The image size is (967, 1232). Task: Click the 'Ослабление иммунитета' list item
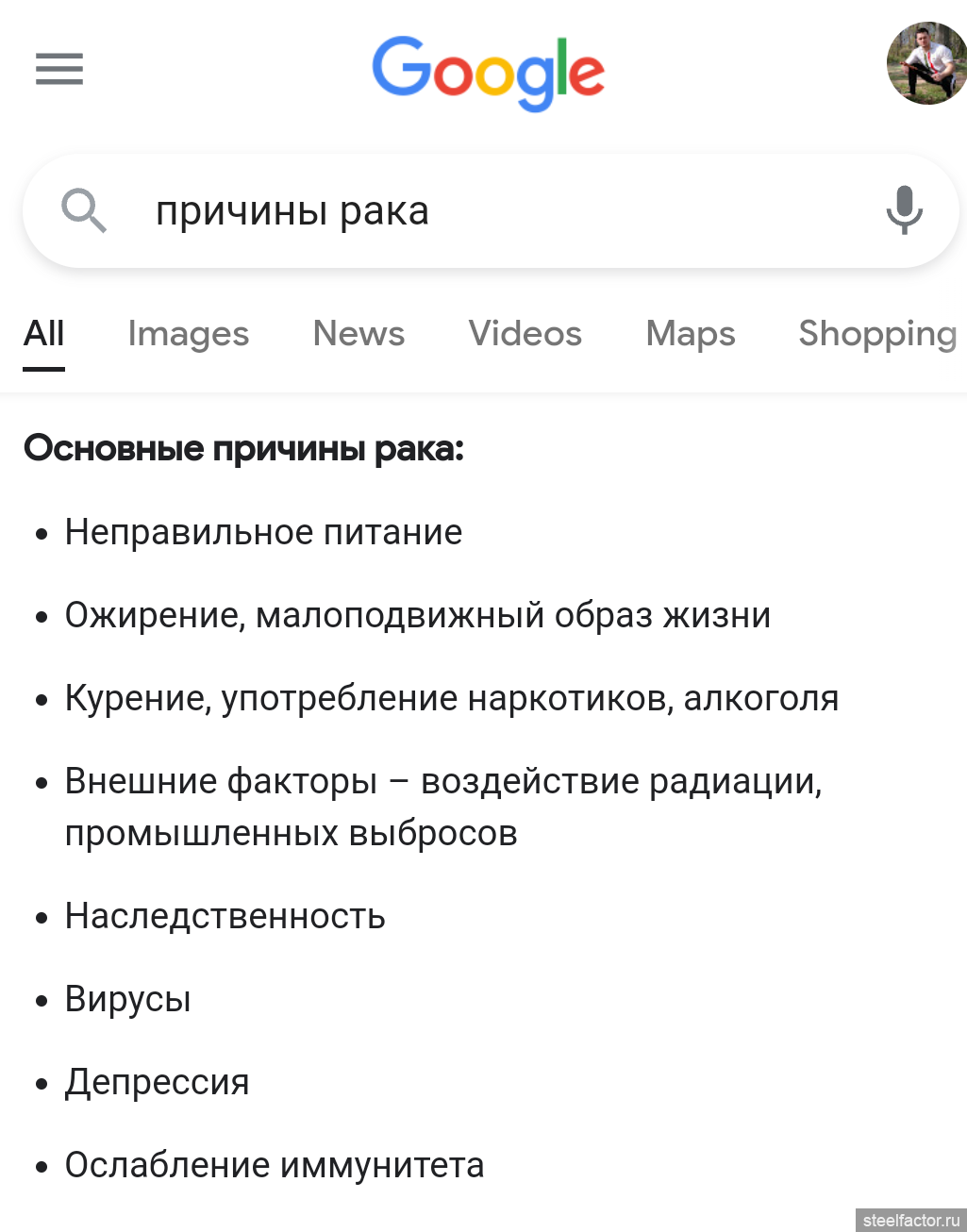[x=275, y=1165]
